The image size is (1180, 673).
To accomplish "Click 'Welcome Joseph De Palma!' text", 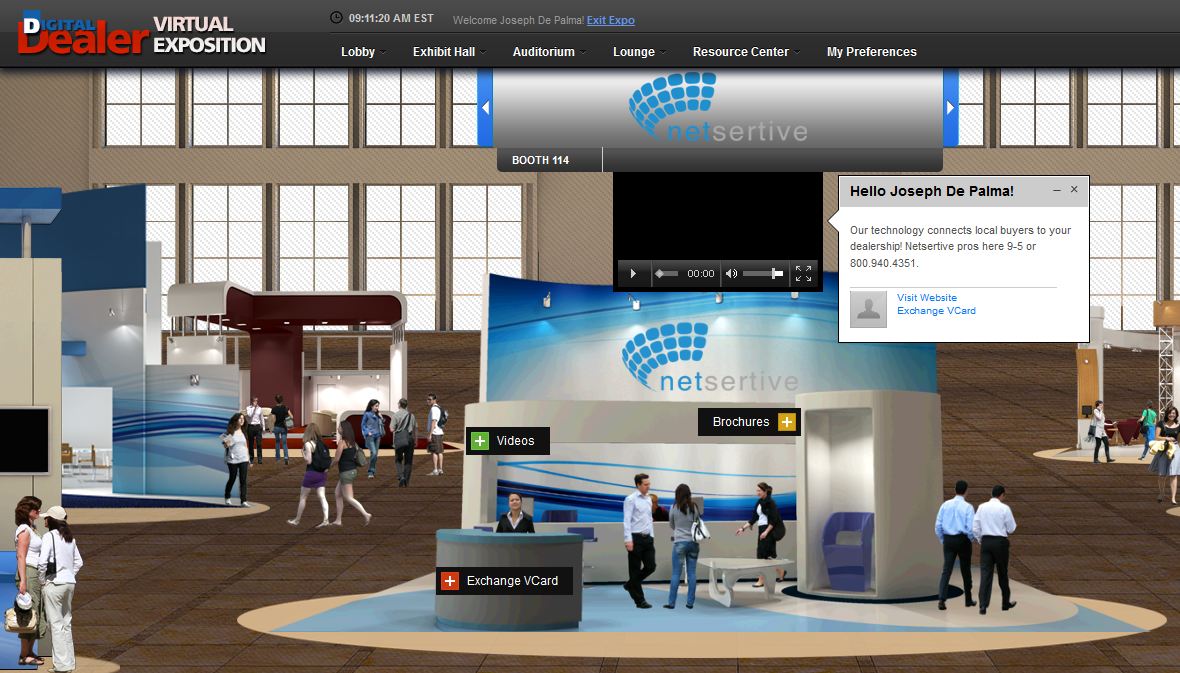I will (x=519, y=20).
